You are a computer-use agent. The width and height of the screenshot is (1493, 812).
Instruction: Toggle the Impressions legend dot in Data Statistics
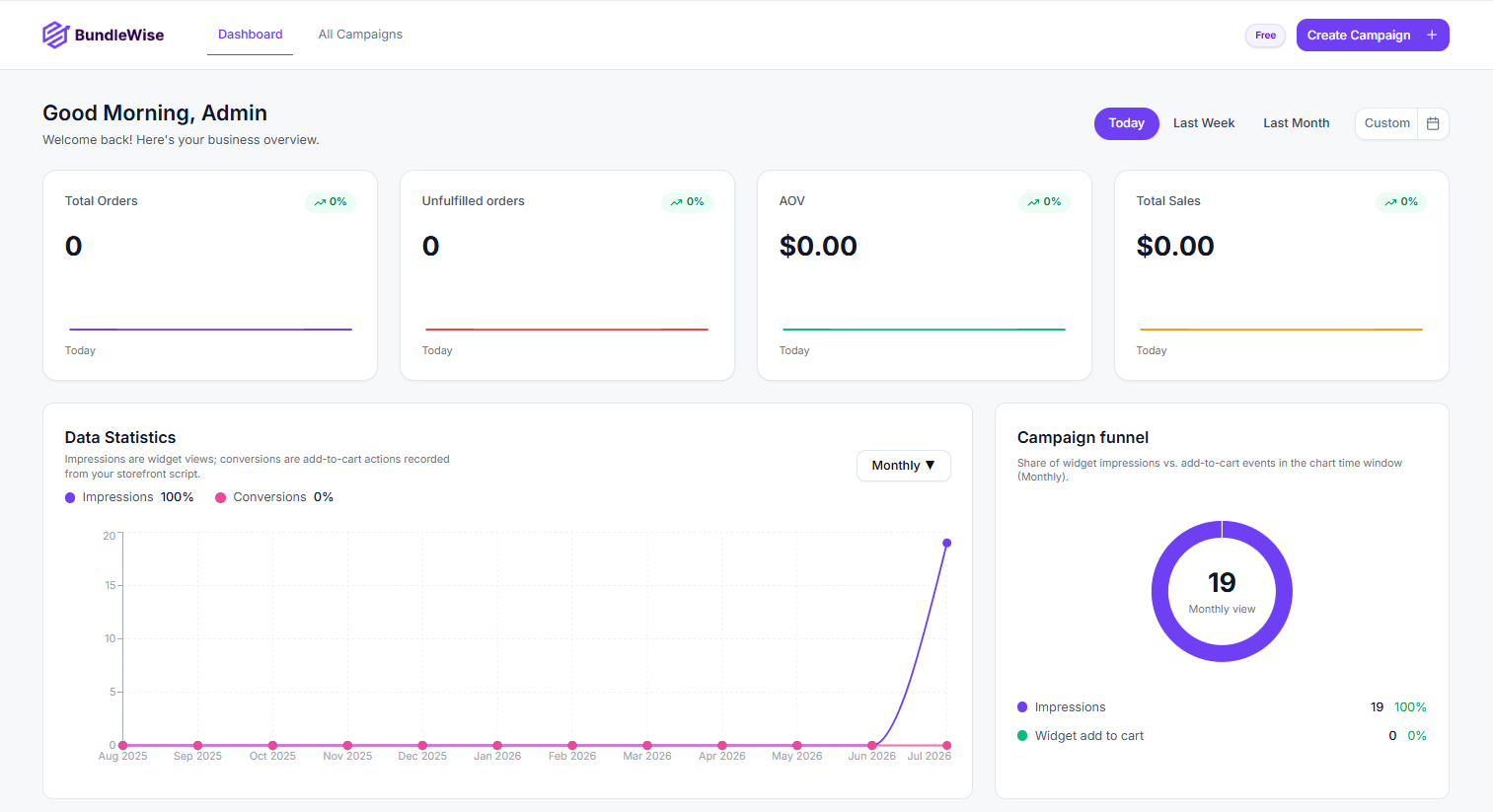(x=70, y=497)
